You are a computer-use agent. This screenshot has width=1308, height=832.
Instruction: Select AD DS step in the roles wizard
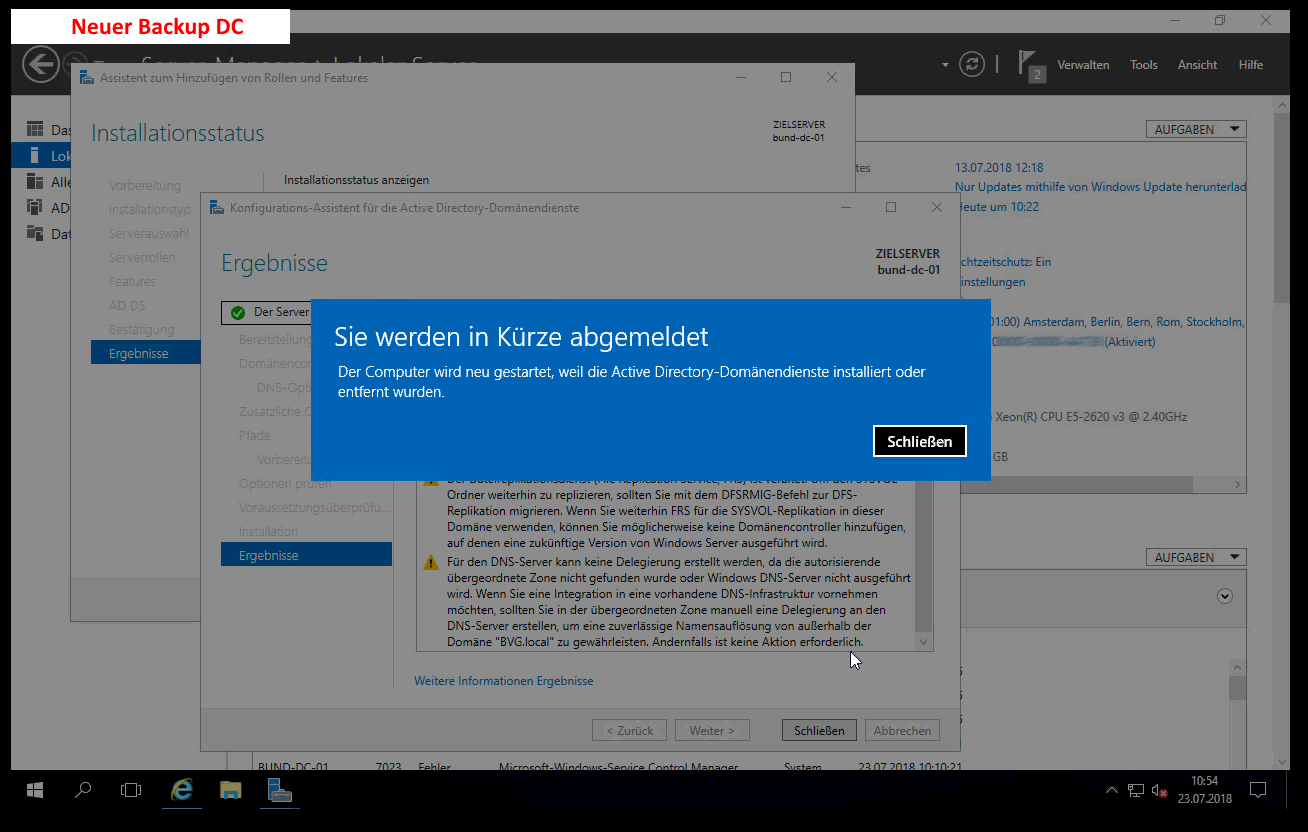coord(127,305)
